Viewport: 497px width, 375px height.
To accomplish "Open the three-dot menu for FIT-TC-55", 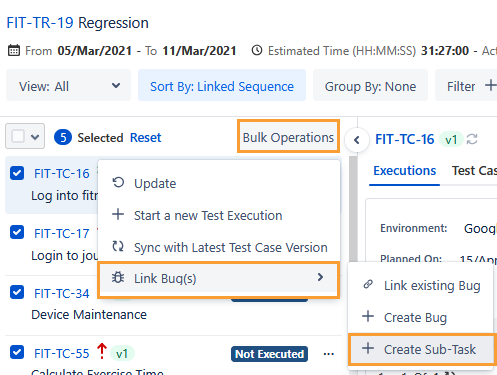I will coord(329,354).
